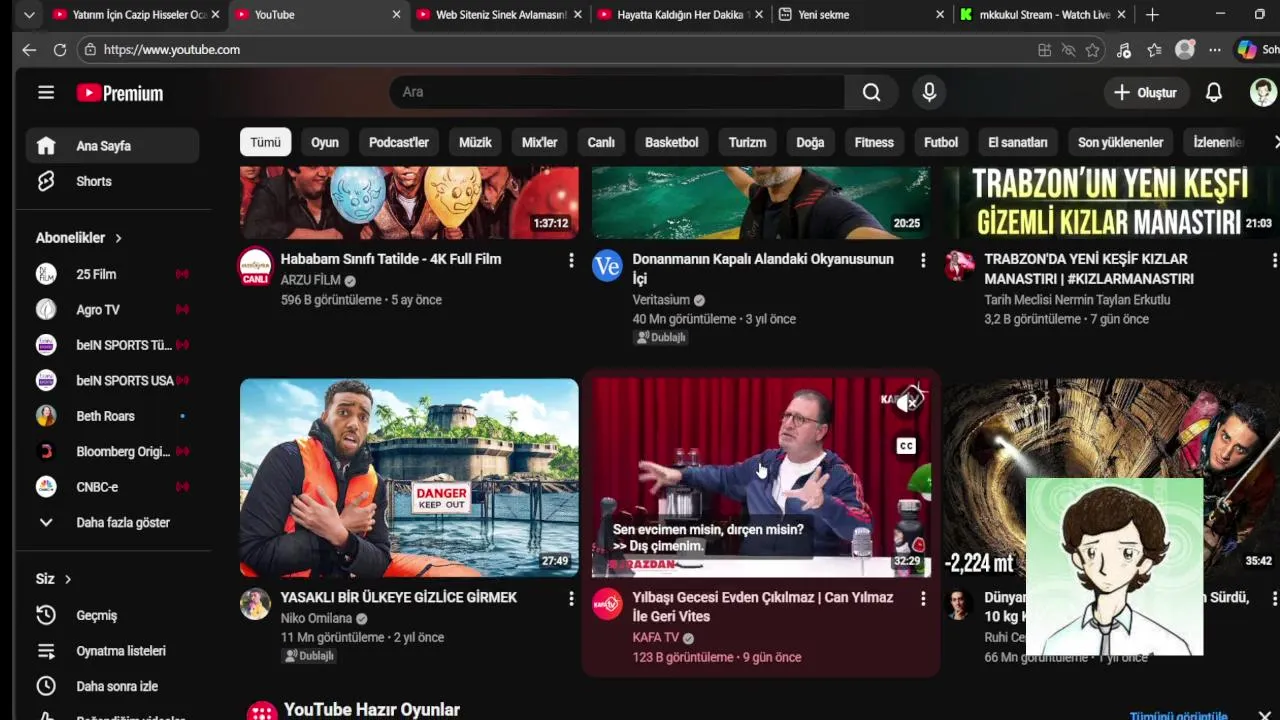Image resolution: width=1280 pixels, height=720 pixels.
Task: Click browser back arrow
Action: tap(29, 49)
